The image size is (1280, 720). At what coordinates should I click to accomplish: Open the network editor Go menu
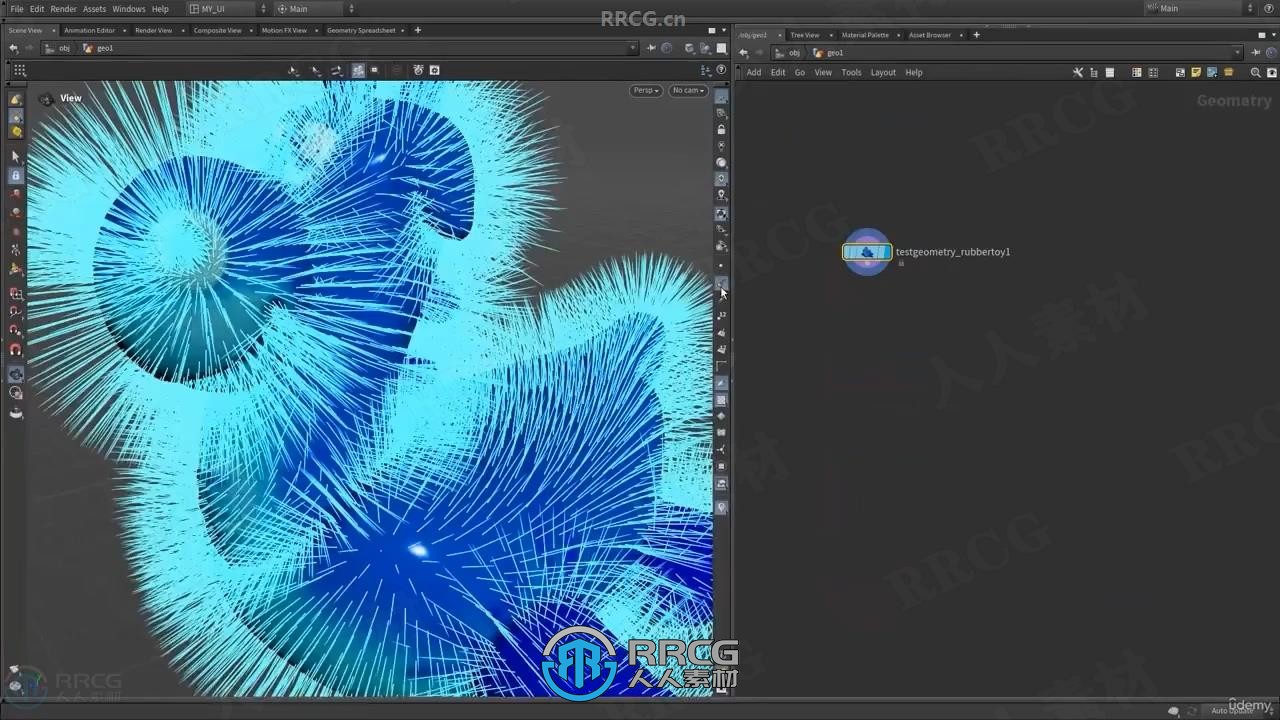[x=799, y=72]
